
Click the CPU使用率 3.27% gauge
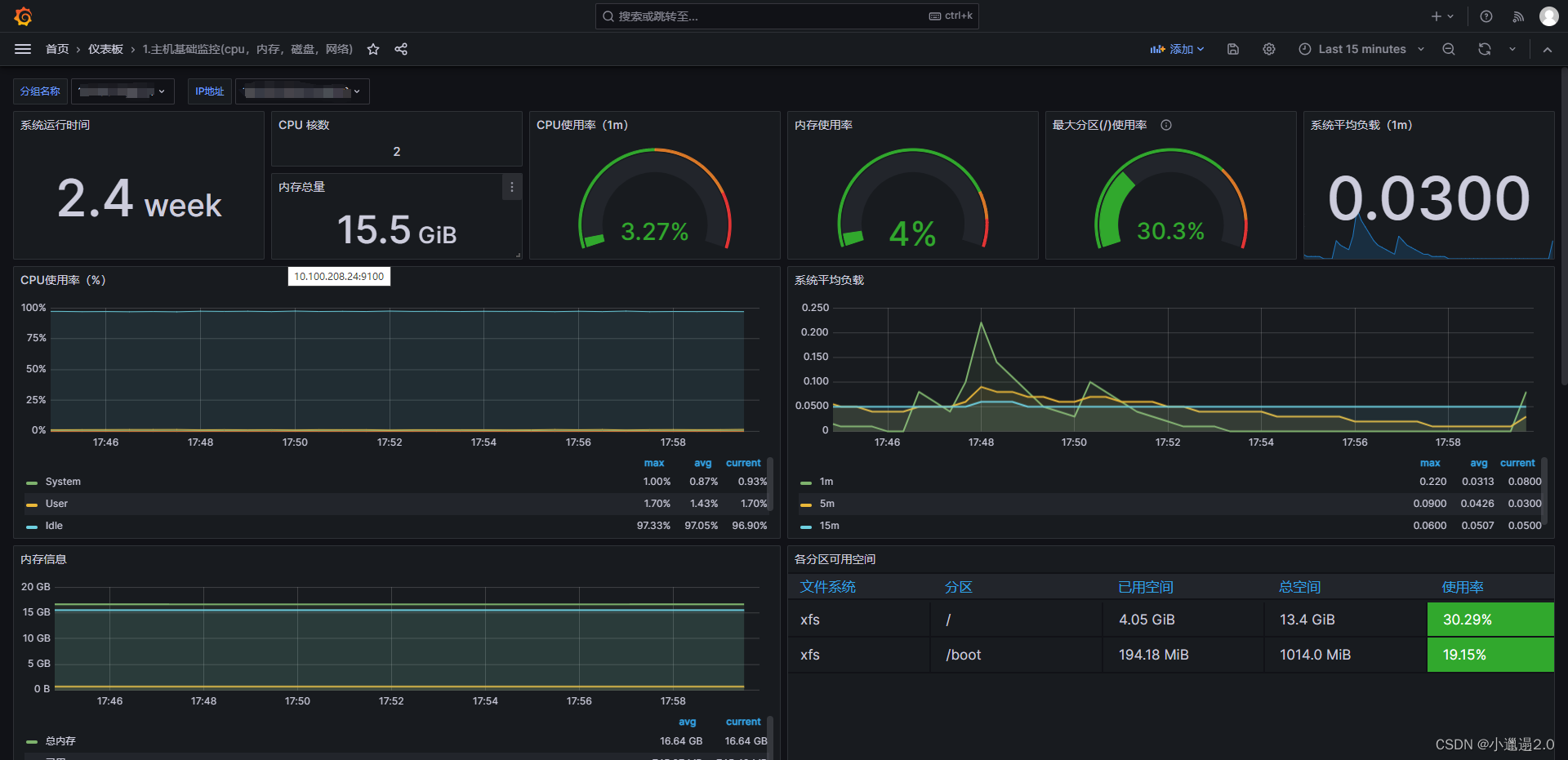(654, 198)
